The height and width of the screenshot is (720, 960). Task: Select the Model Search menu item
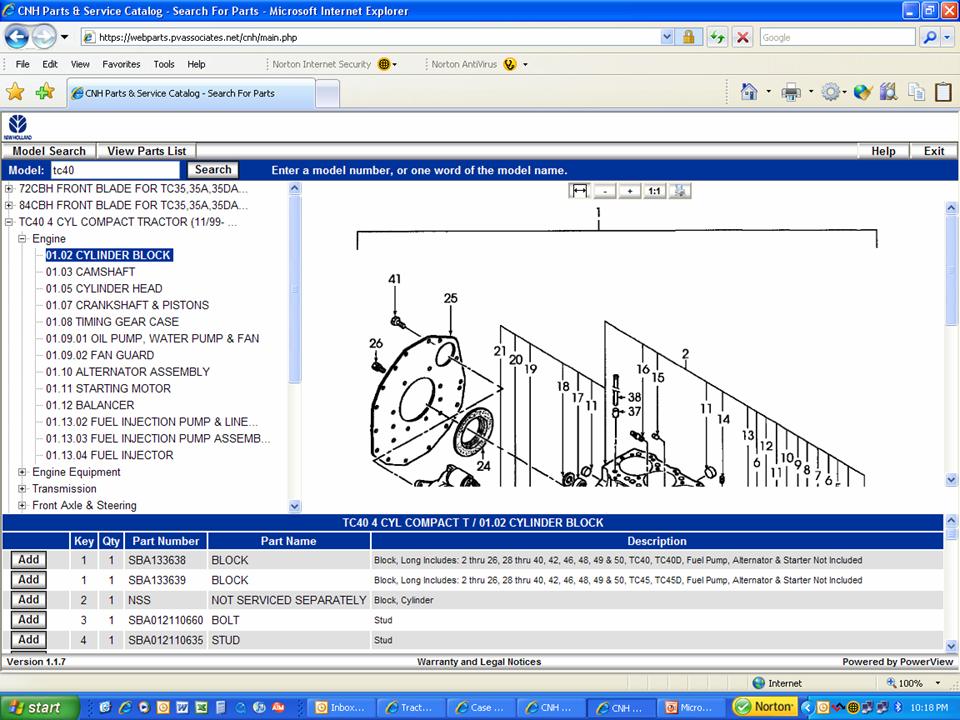[49, 151]
